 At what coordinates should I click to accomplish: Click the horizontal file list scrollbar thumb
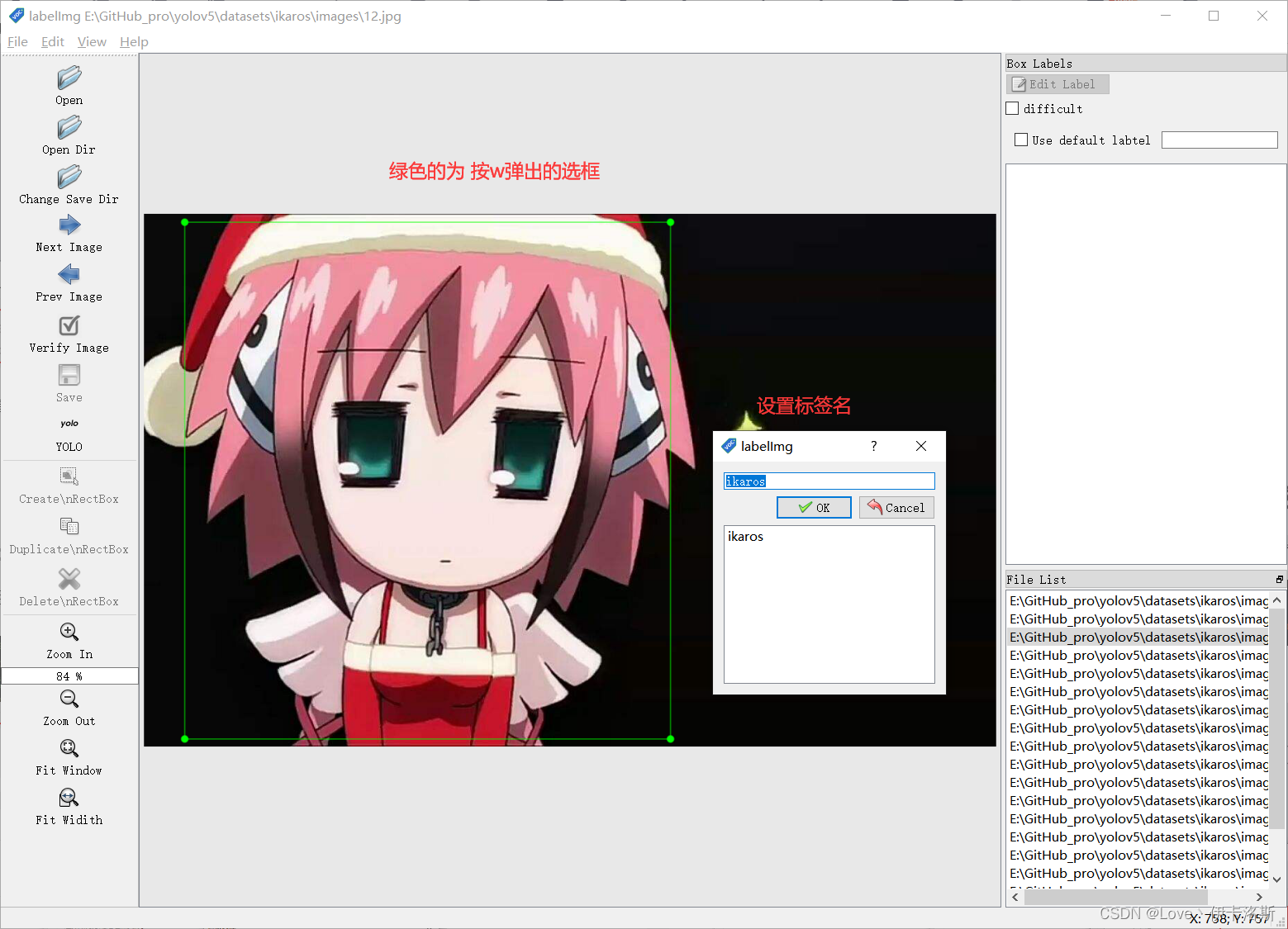click(x=1115, y=897)
